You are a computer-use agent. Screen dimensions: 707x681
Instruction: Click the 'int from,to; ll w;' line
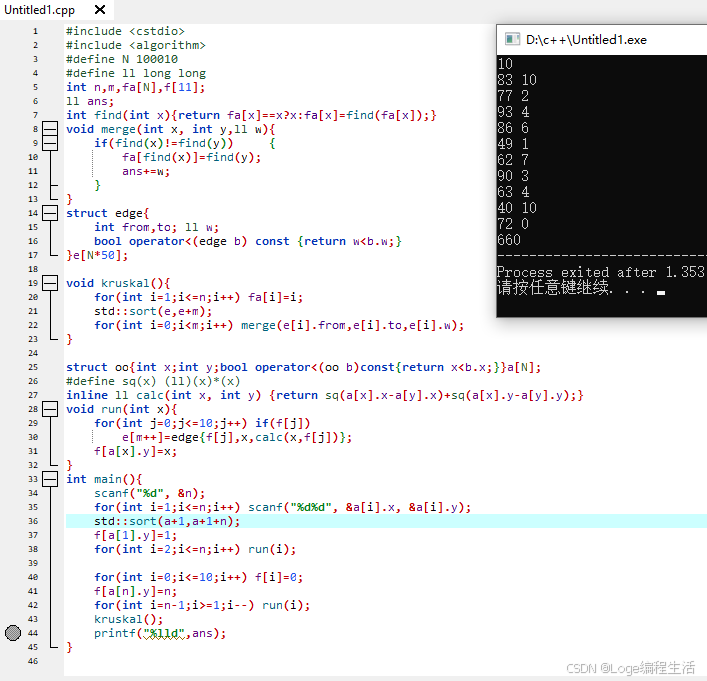click(156, 227)
